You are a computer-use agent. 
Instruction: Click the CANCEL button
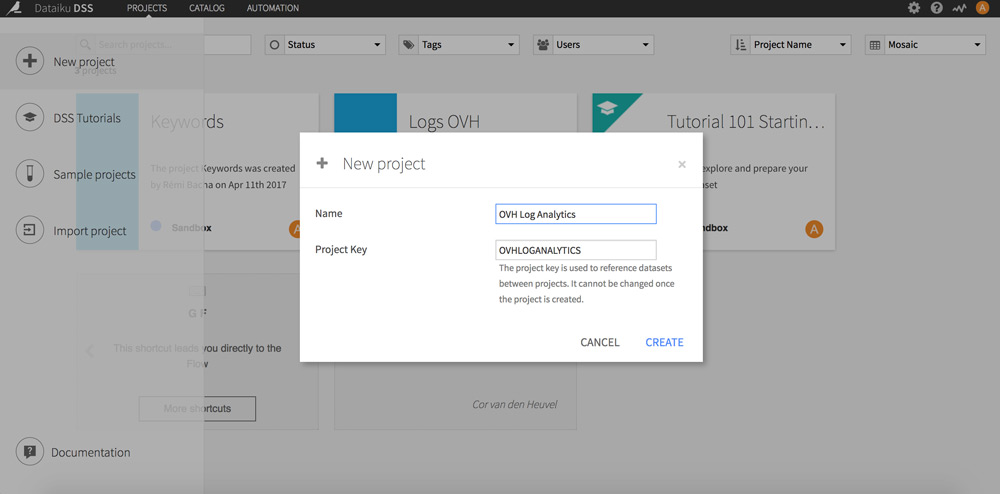(x=599, y=342)
